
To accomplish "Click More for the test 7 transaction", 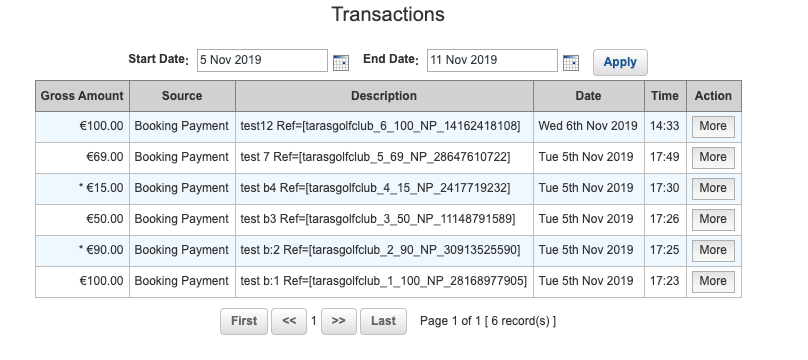I will point(713,158).
